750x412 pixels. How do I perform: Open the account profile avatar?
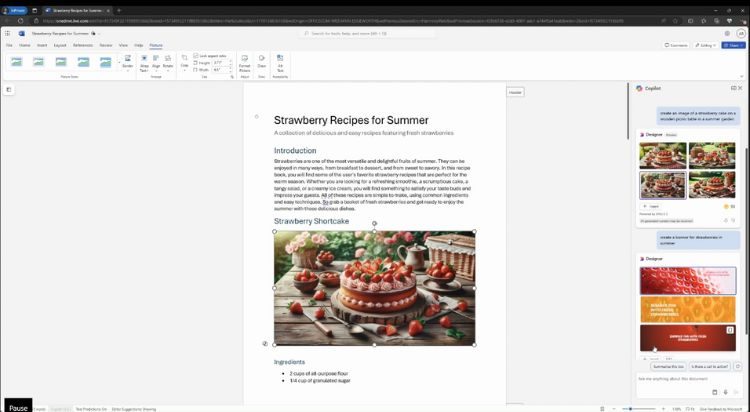(x=741, y=33)
